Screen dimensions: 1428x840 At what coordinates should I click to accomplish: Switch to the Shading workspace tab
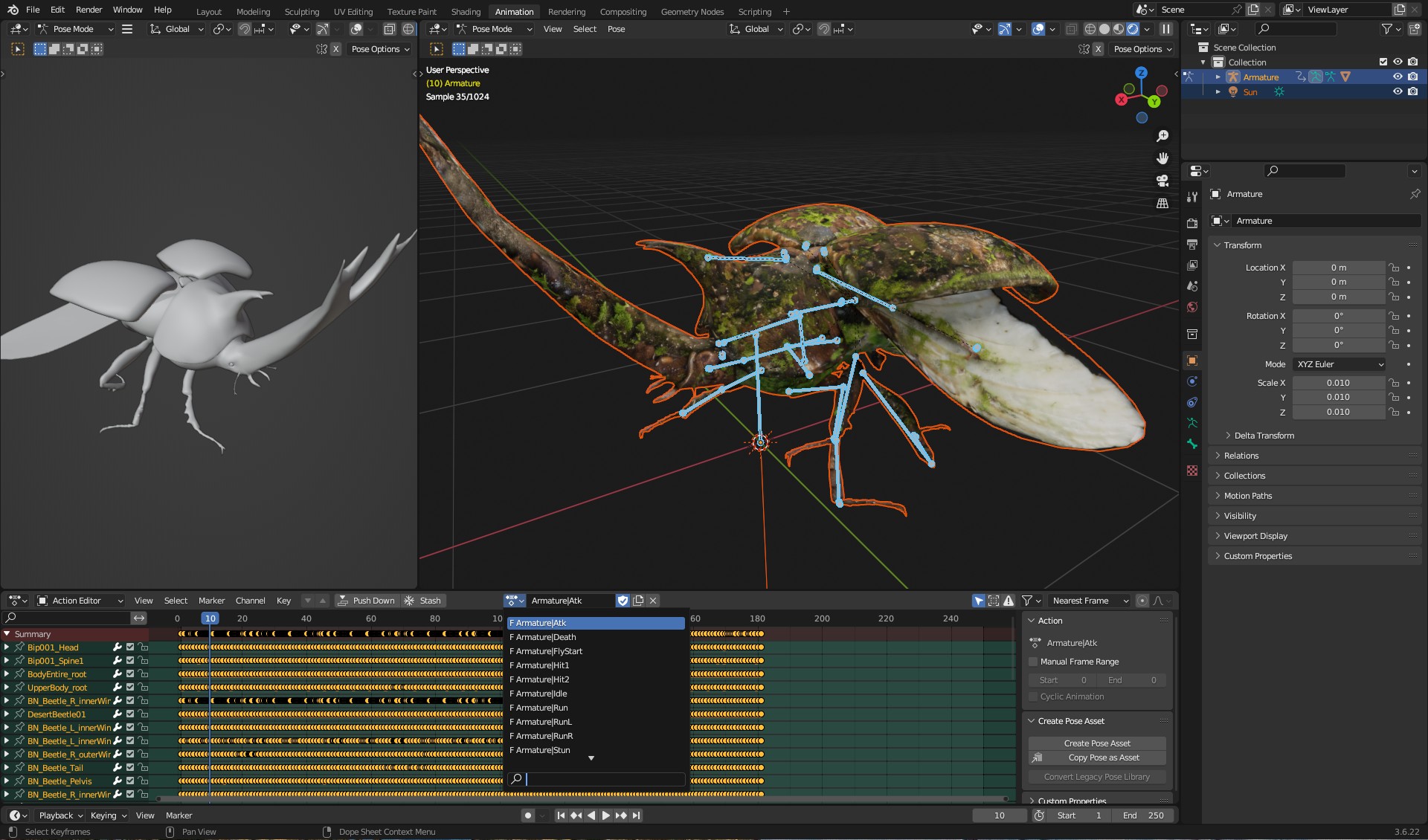[x=466, y=12]
